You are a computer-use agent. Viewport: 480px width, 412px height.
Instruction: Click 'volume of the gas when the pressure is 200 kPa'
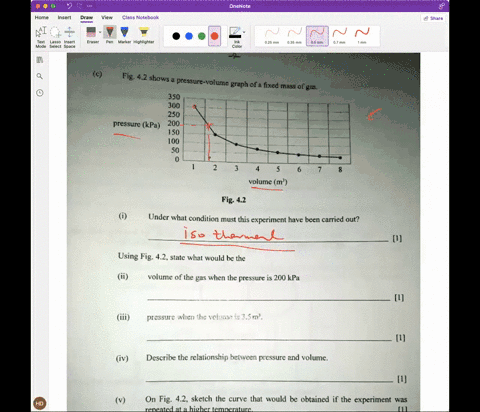224,277
